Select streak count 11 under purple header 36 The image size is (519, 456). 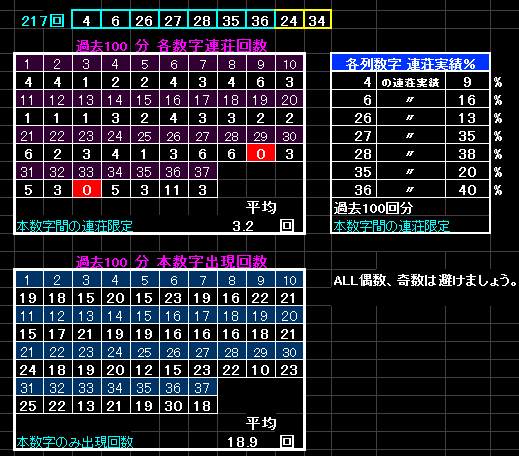tap(173, 190)
